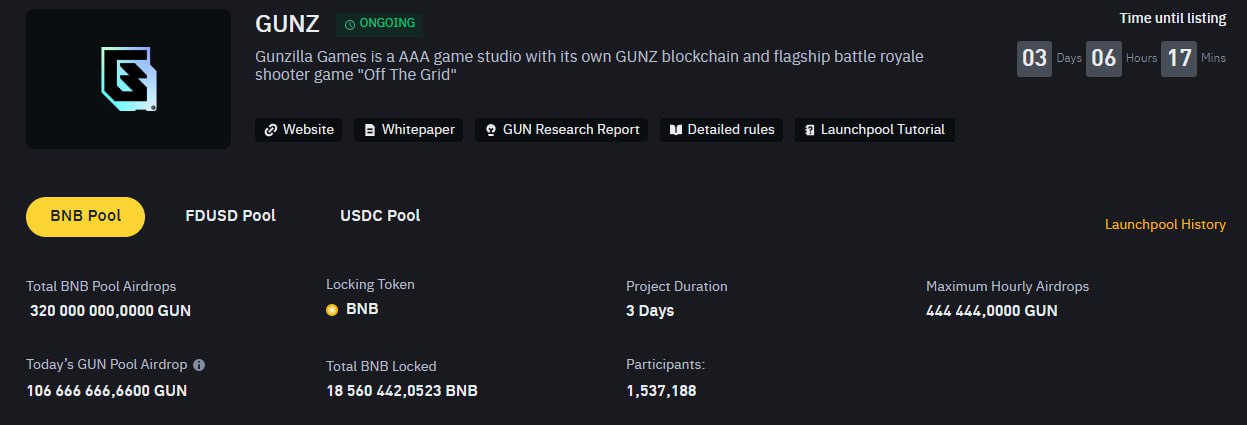The image size is (1247, 425).
Task: Switch to the USDC Pool tab
Action: click(380, 216)
